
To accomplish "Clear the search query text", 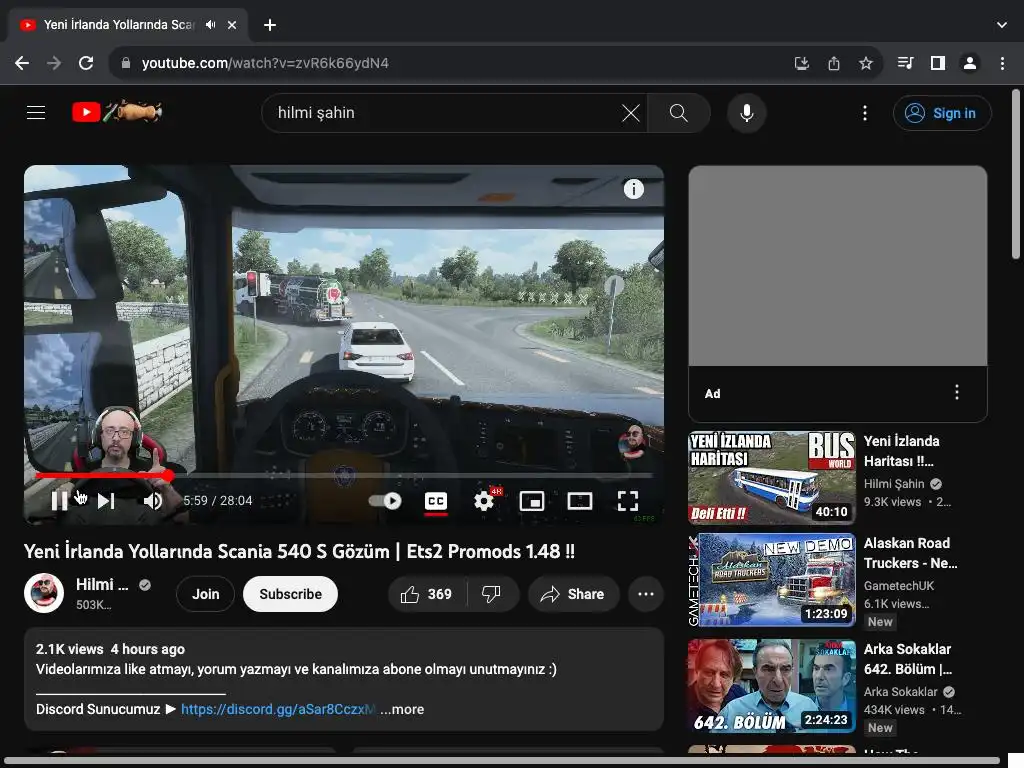I will coord(630,113).
